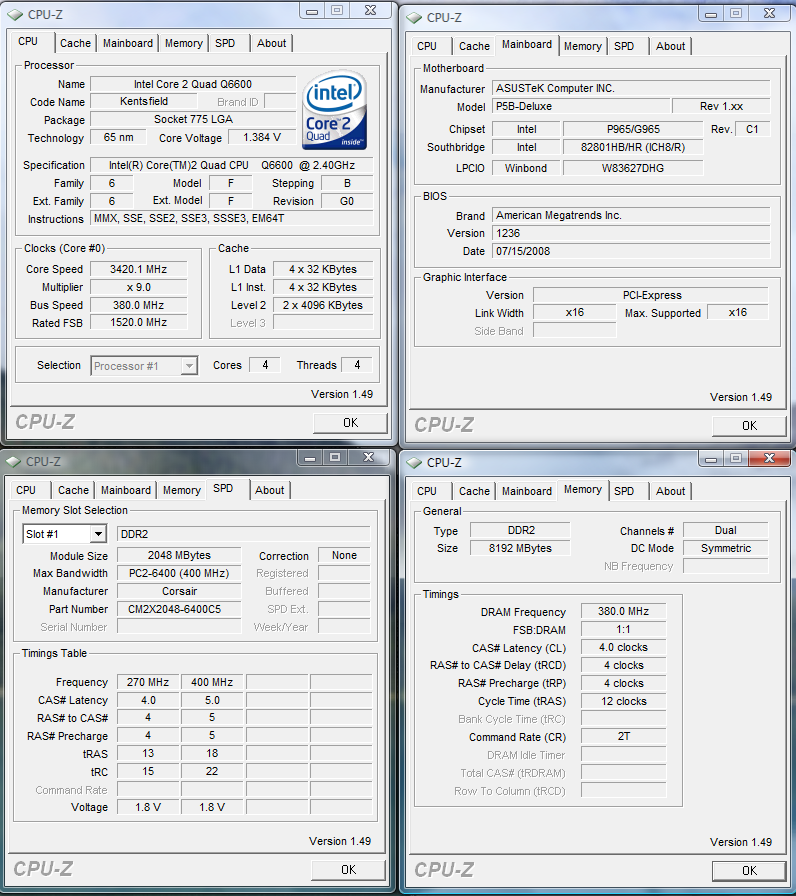Open the Slot #1 memory slot dropdown

point(98,534)
